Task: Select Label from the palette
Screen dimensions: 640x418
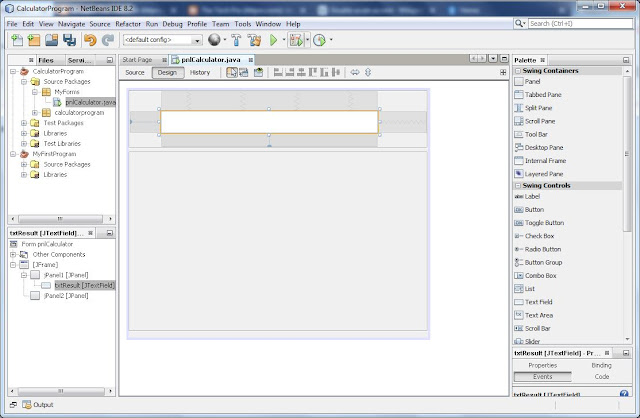Action: (532, 197)
